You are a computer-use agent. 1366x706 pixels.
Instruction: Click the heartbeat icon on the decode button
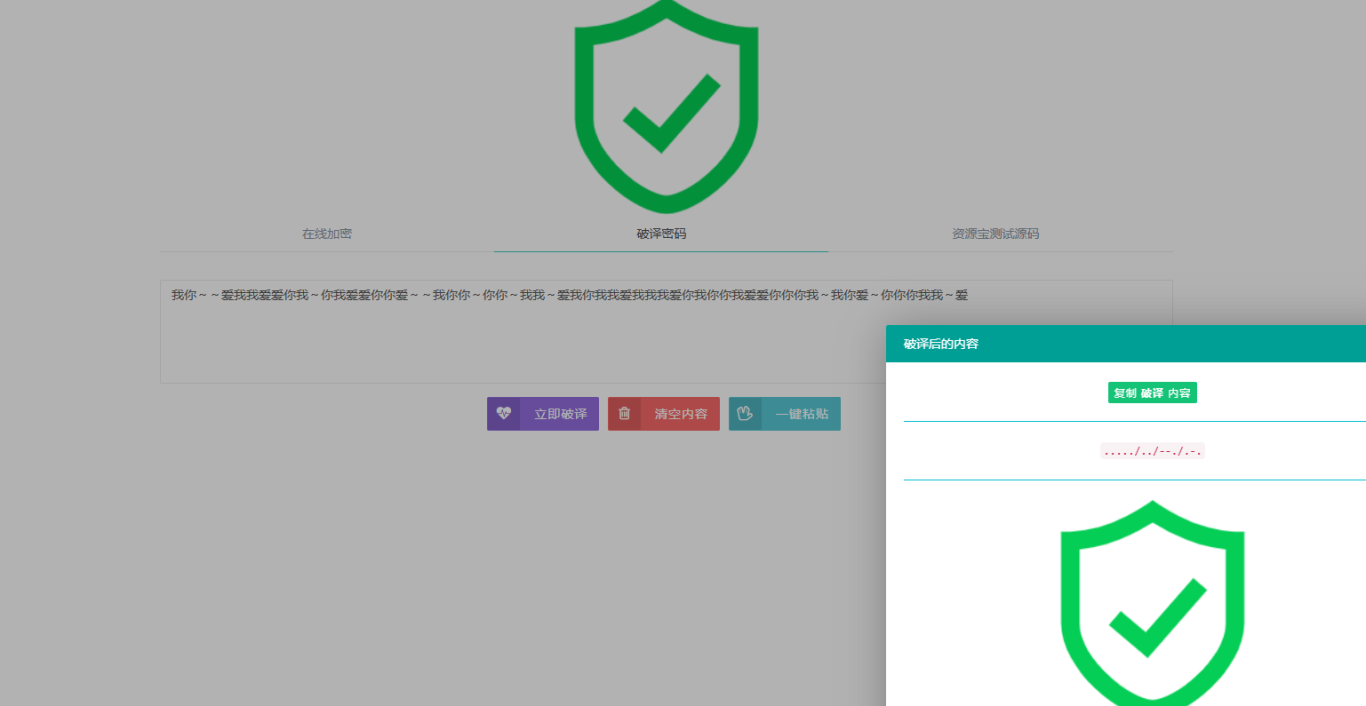(x=503, y=414)
